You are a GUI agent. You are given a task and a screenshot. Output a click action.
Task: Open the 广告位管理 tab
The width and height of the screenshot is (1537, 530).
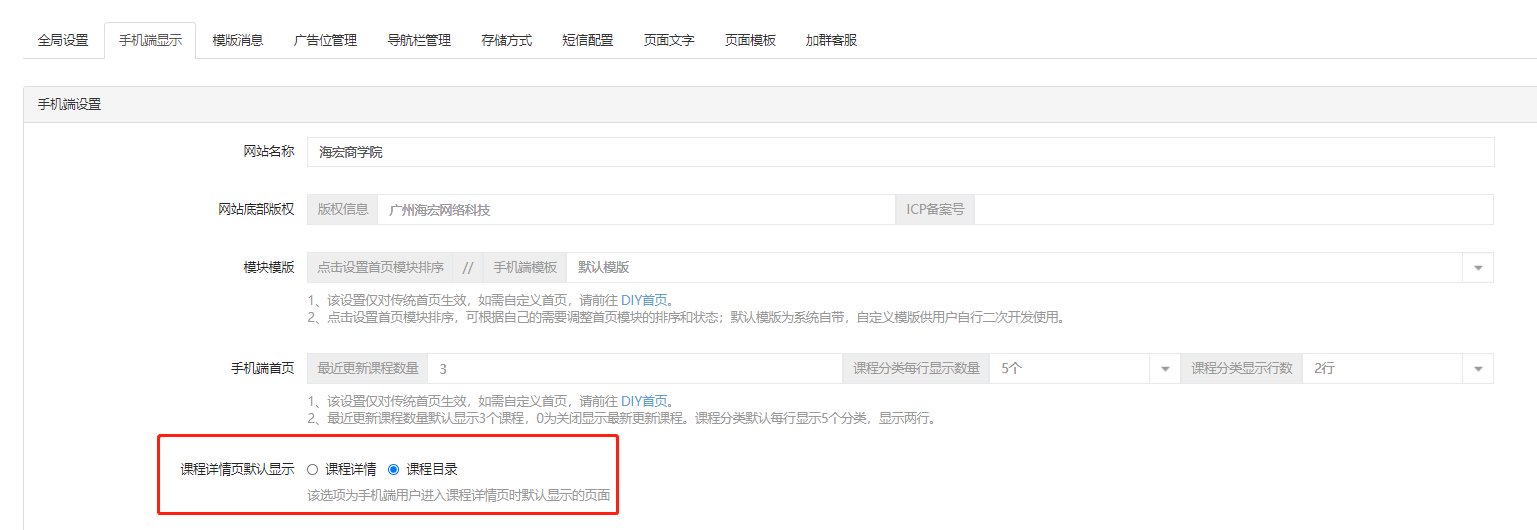pyautogui.click(x=325, y=41)
